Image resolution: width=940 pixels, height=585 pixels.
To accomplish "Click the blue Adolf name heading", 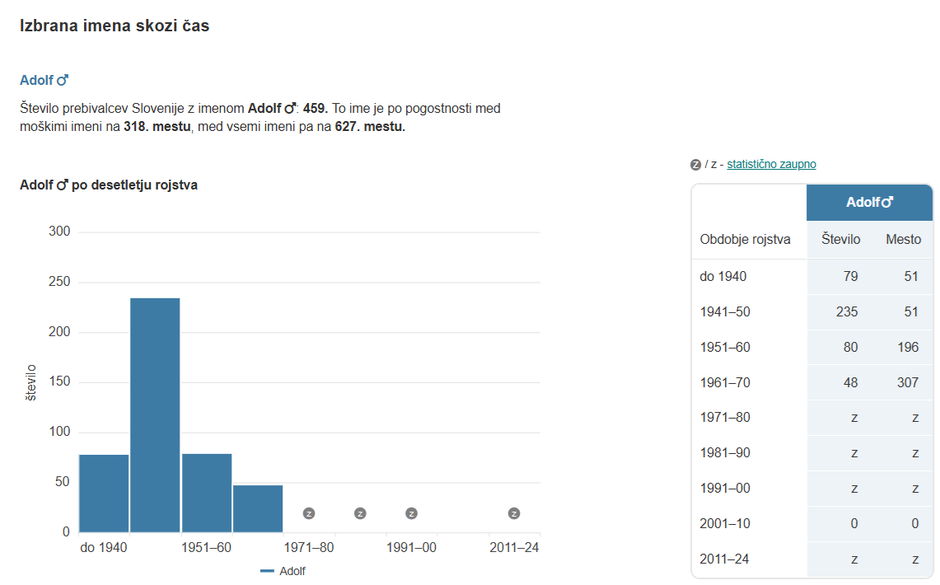I will [x=36, y=80].
